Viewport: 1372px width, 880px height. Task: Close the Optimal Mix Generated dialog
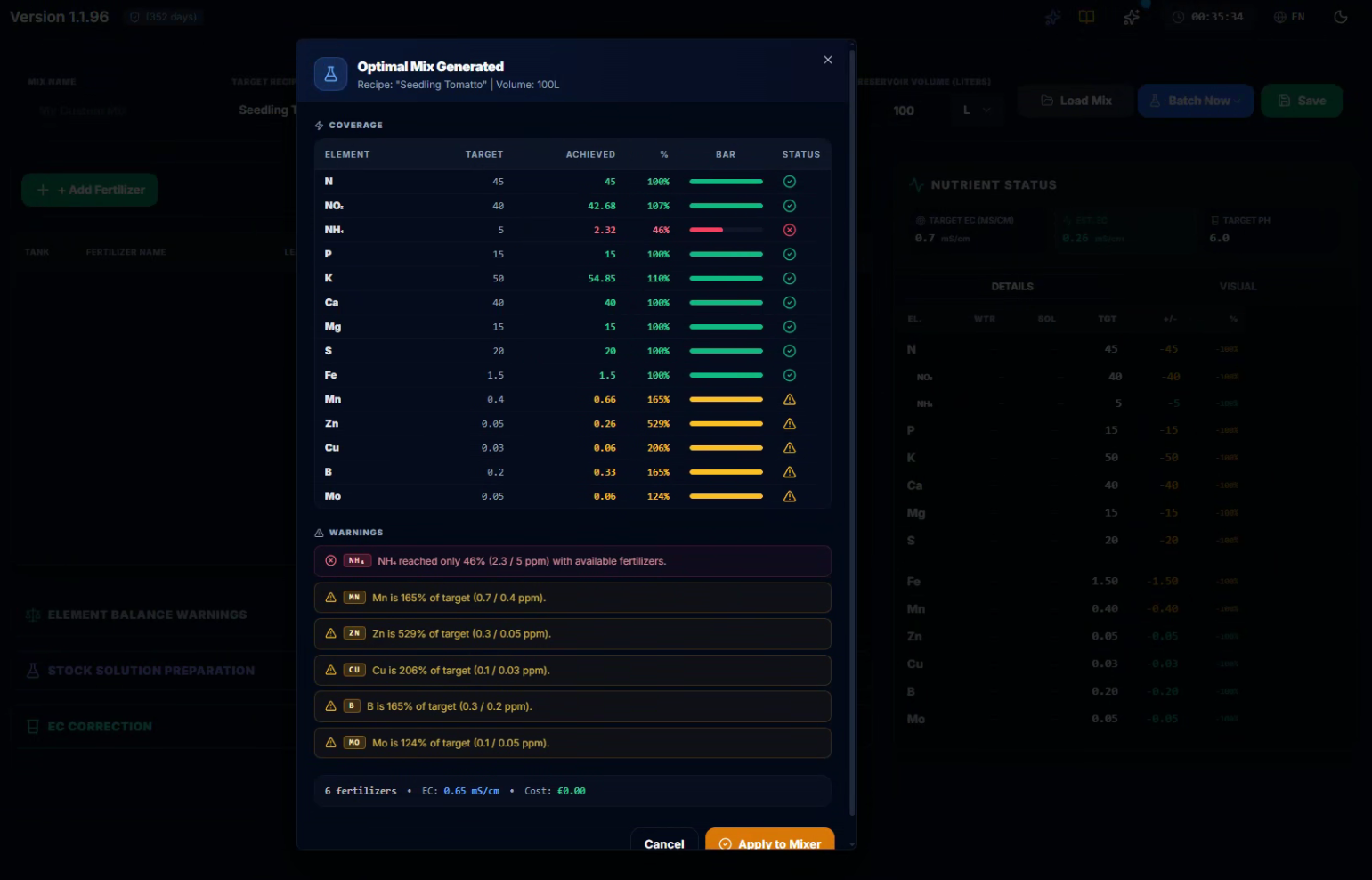coord(828,60)
